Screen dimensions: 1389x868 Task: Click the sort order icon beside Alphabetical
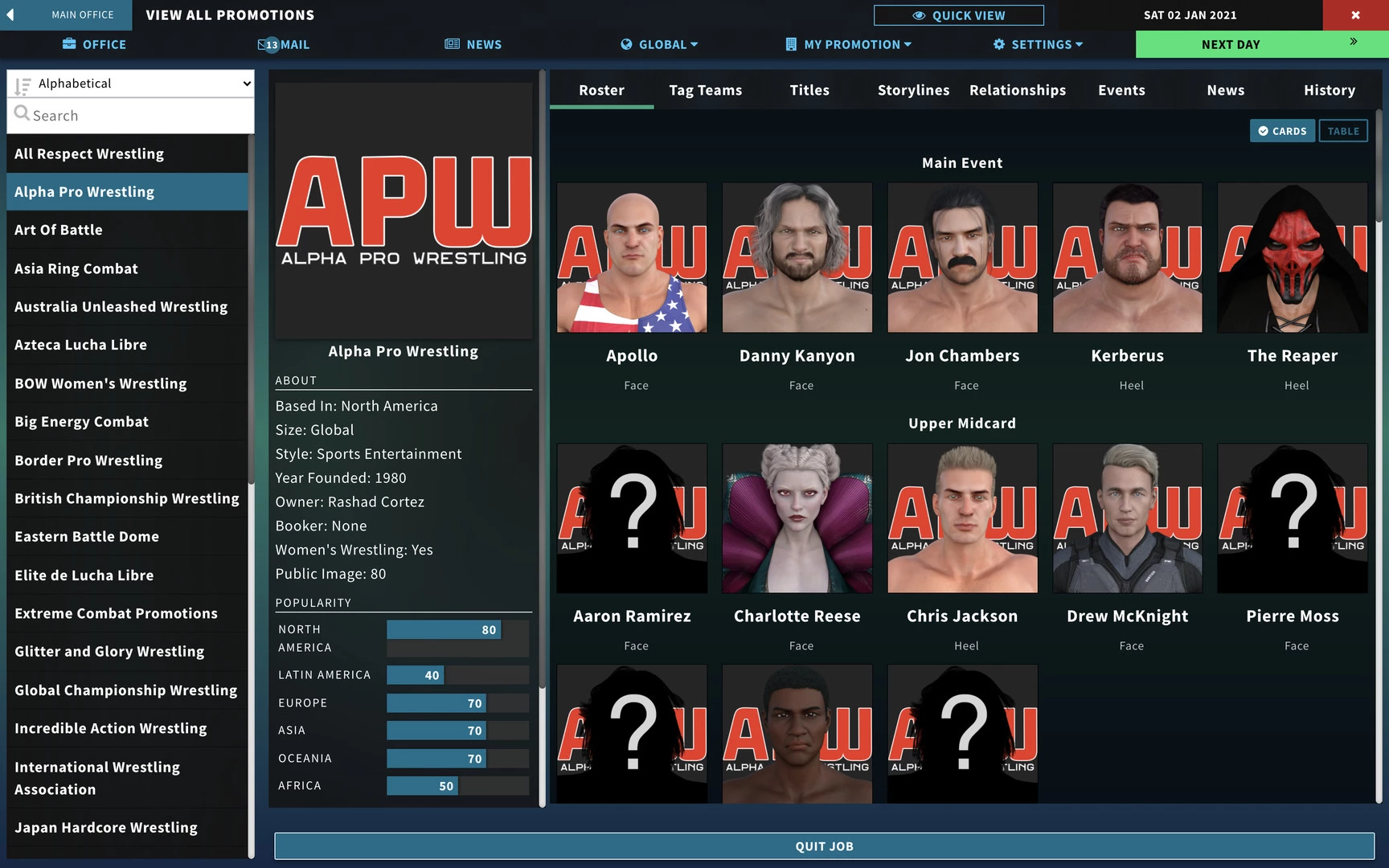point(22,85)
